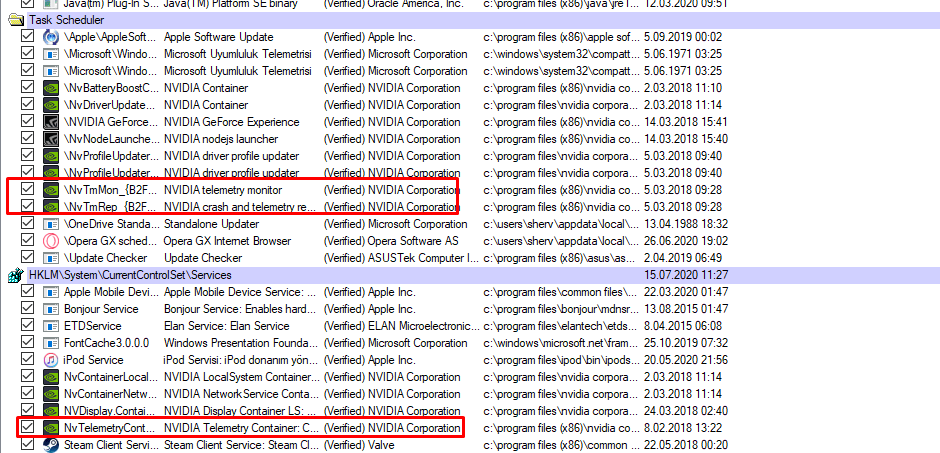Click the NVIDIA icon beside NVDisplay.Contai...
The image size is (940, 453).
click(51, 411)
